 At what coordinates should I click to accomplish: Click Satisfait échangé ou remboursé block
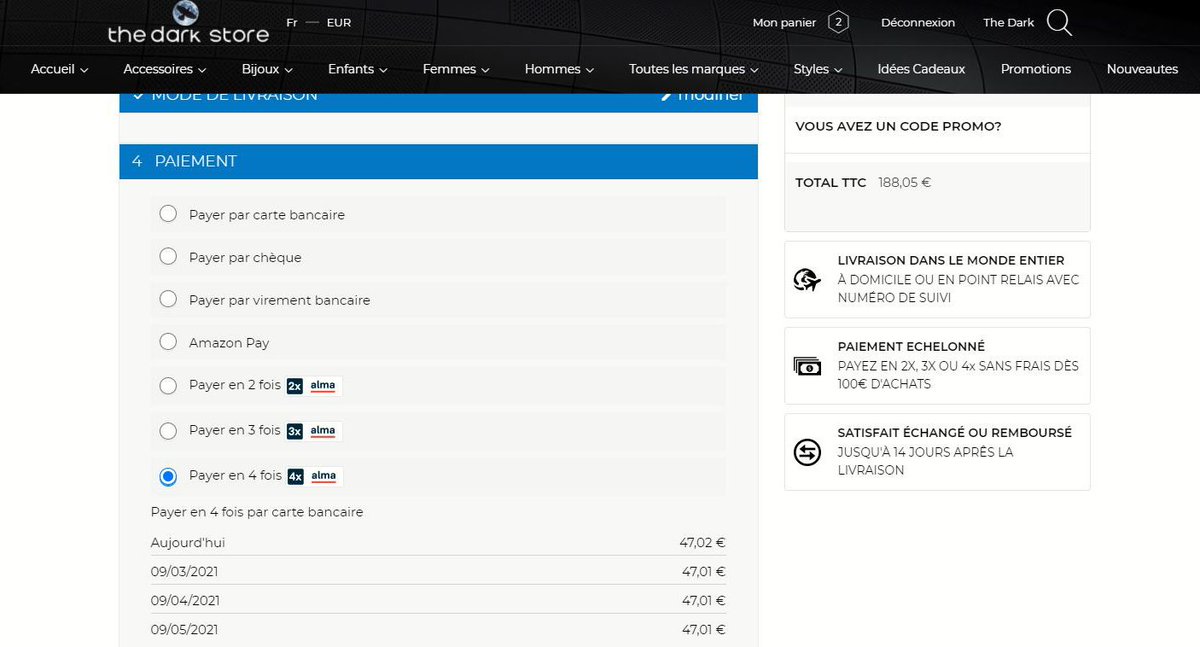click(937, 452)
